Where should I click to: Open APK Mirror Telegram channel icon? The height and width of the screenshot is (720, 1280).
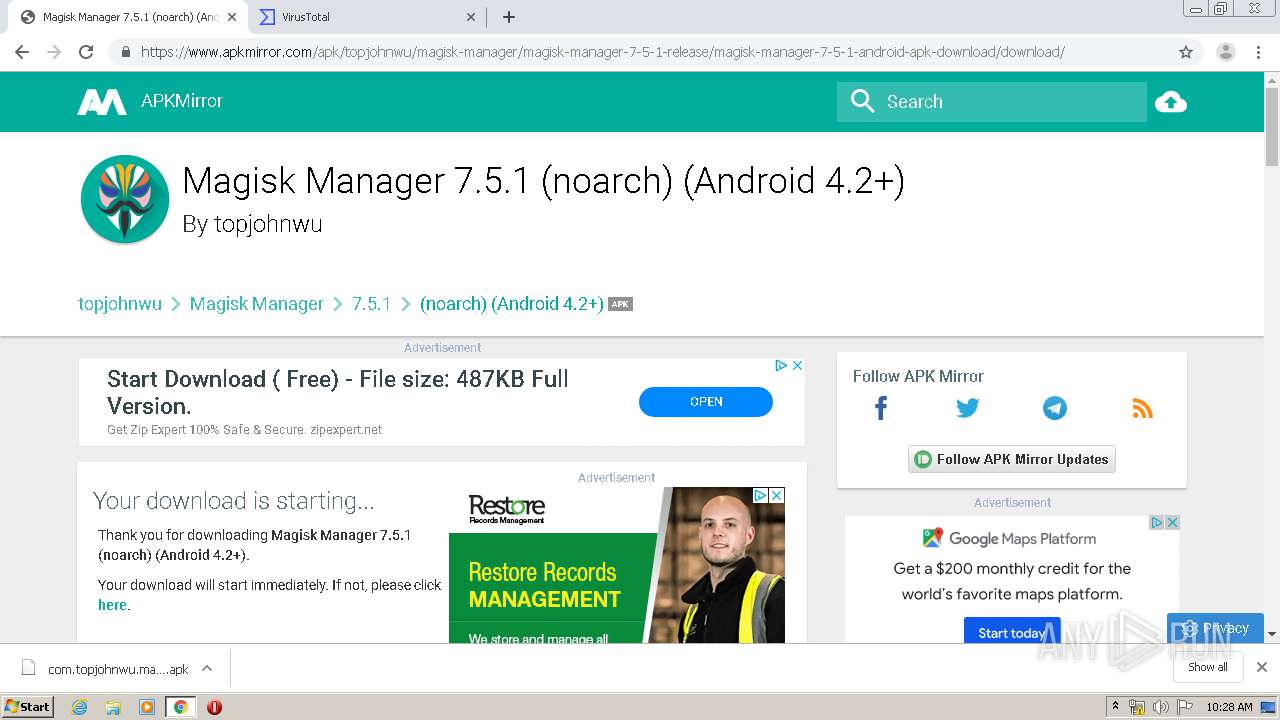click(1055, 408)
